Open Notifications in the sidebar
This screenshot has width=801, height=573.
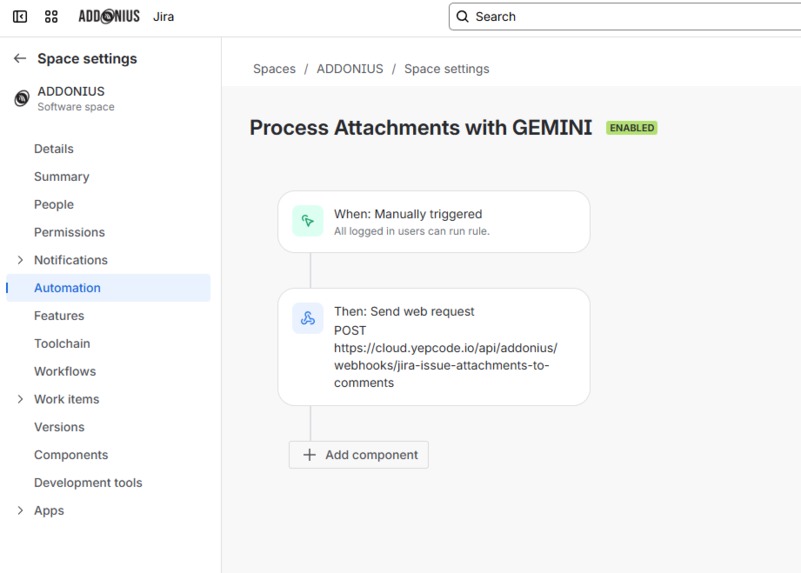(71, 260)
